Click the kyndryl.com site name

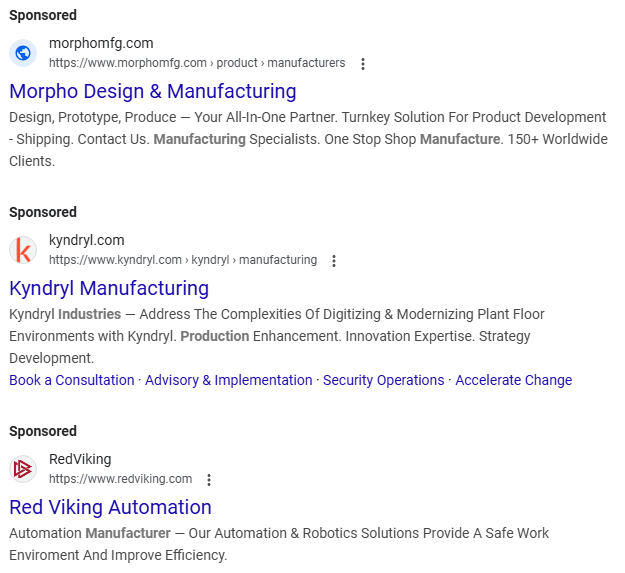(x=86, y=240)
